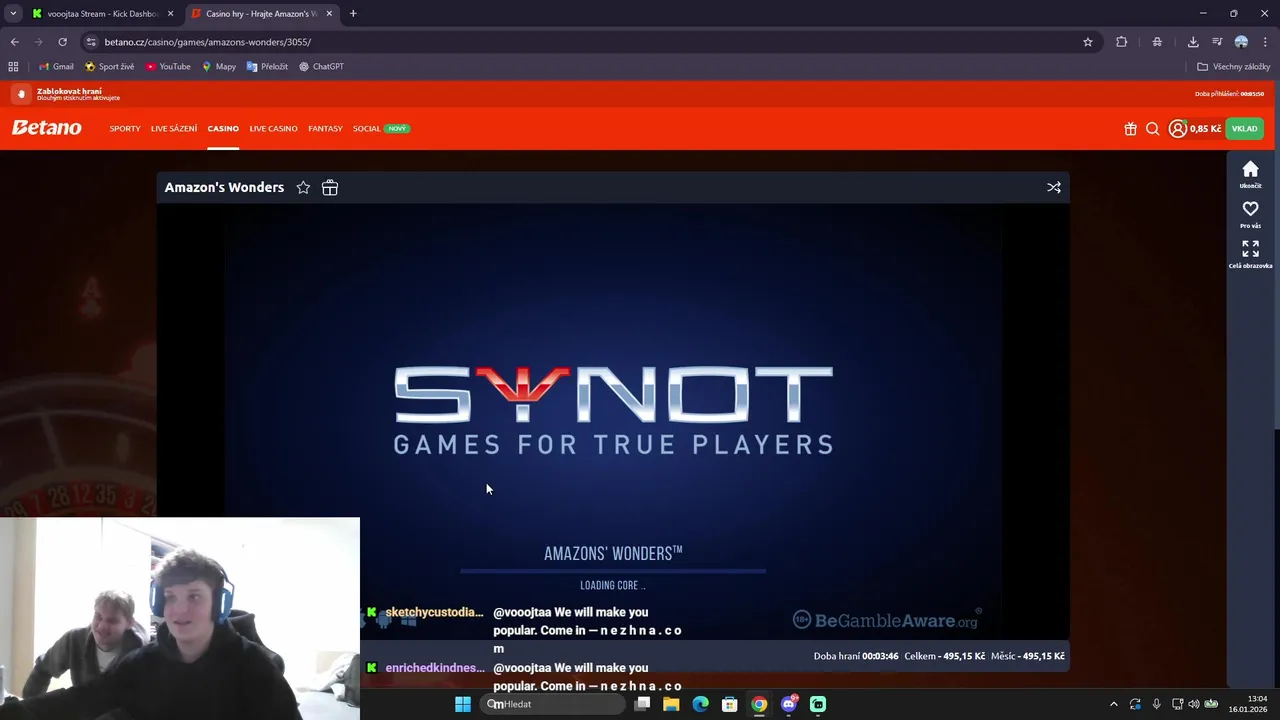
Task: Open the user account icon
Action: pos(1178,128)
